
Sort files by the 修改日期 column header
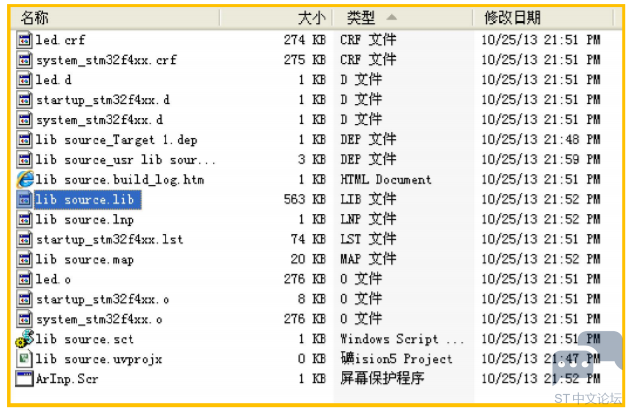pos(512,18)
